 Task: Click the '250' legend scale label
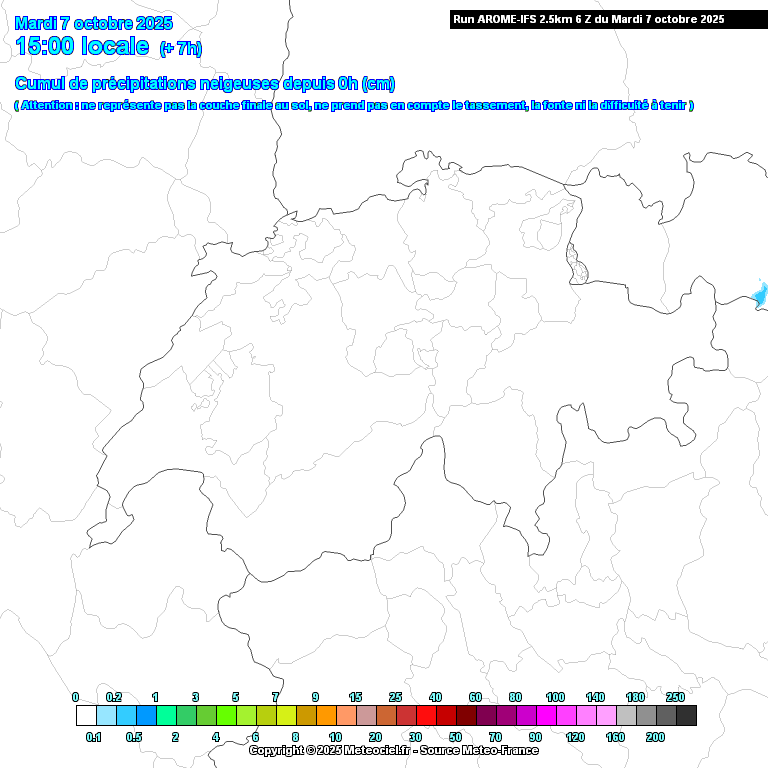pos(675,697)
